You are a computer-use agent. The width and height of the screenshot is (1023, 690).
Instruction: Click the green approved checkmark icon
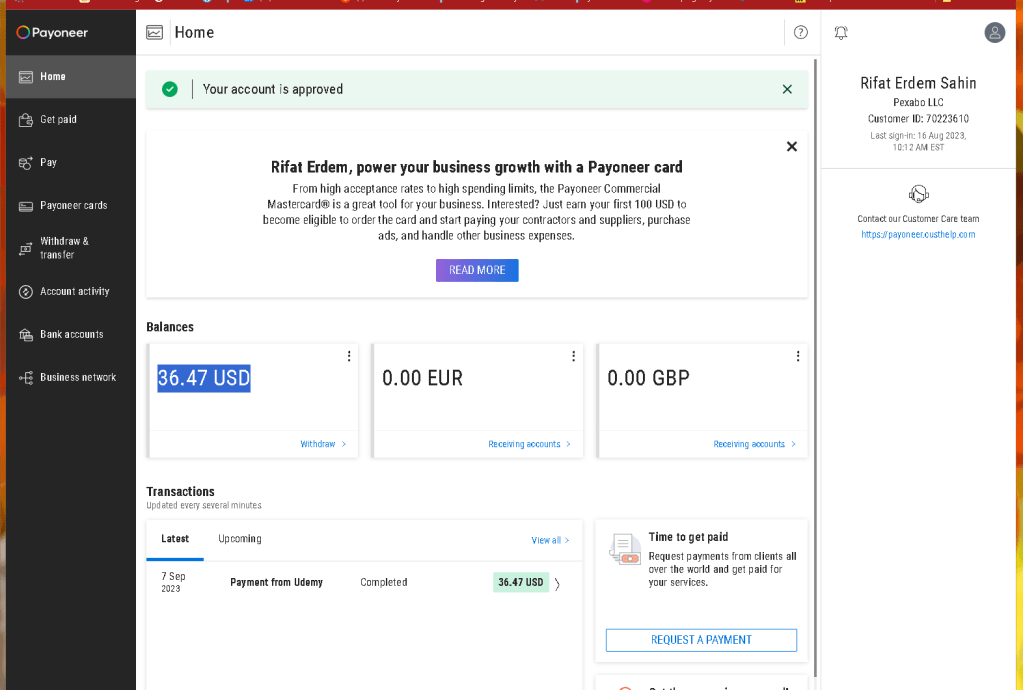click(x=170, y=89)
